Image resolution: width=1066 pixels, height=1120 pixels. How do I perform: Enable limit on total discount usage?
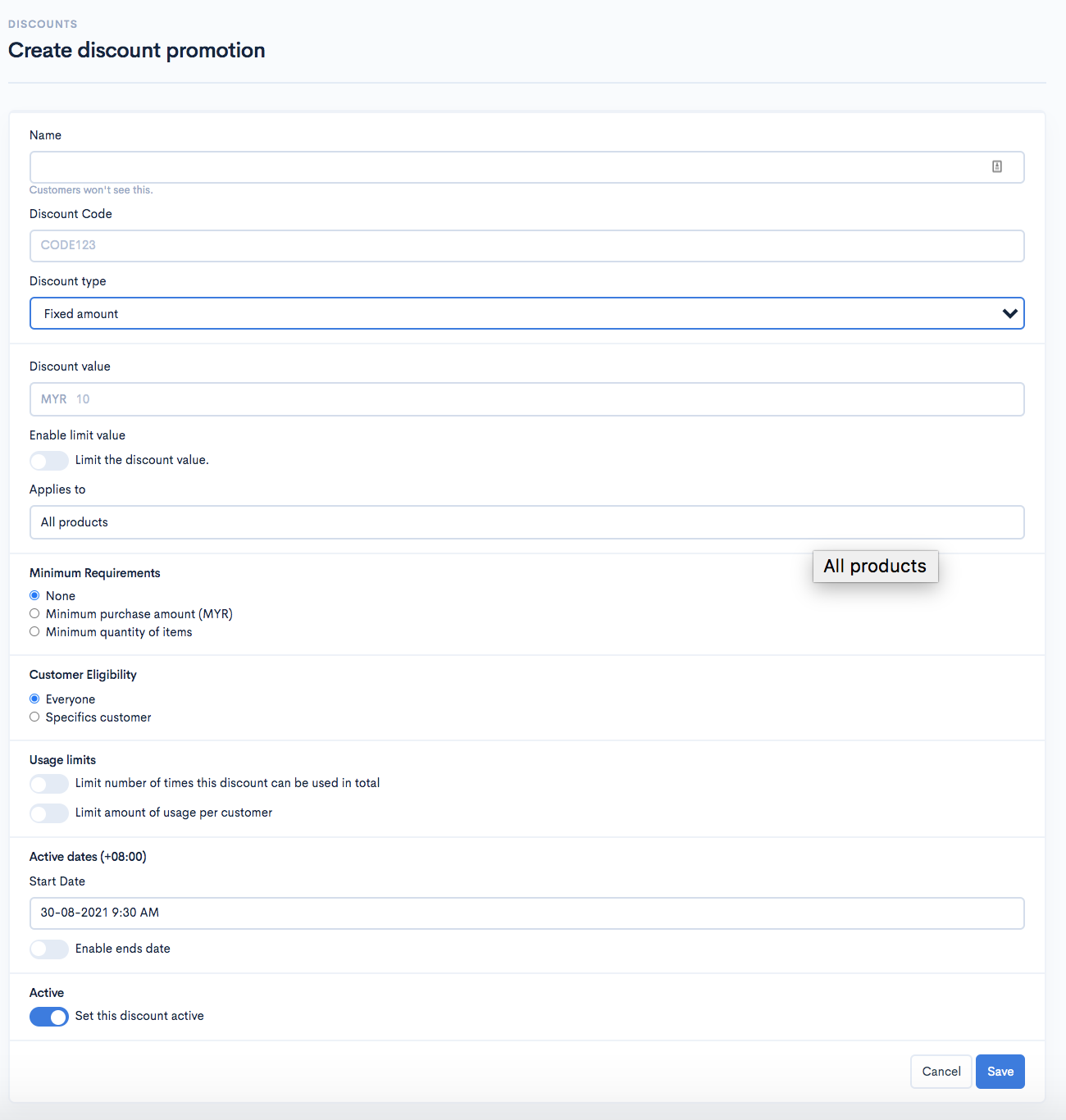coord(48,784)
